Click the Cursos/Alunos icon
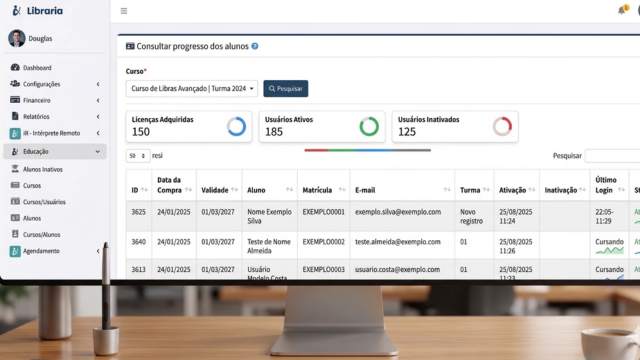This screenshot has height=360, width=640. coord(15,234)
